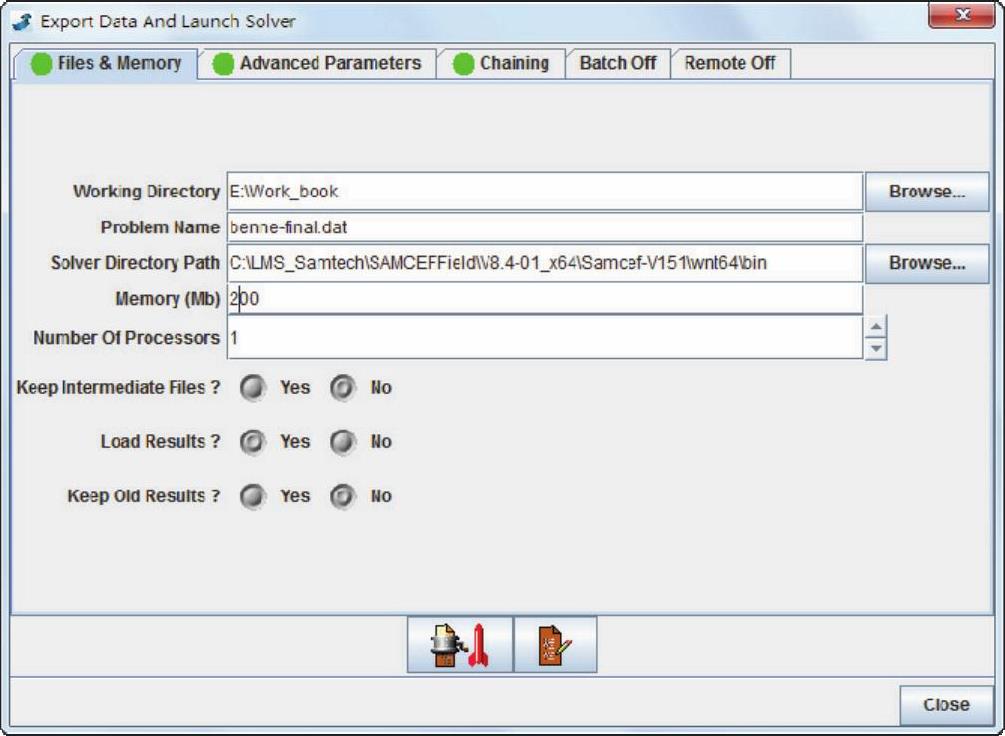Open the Chaining tab
Screen dimensions: 1005x736
click(x=502, y=63)
